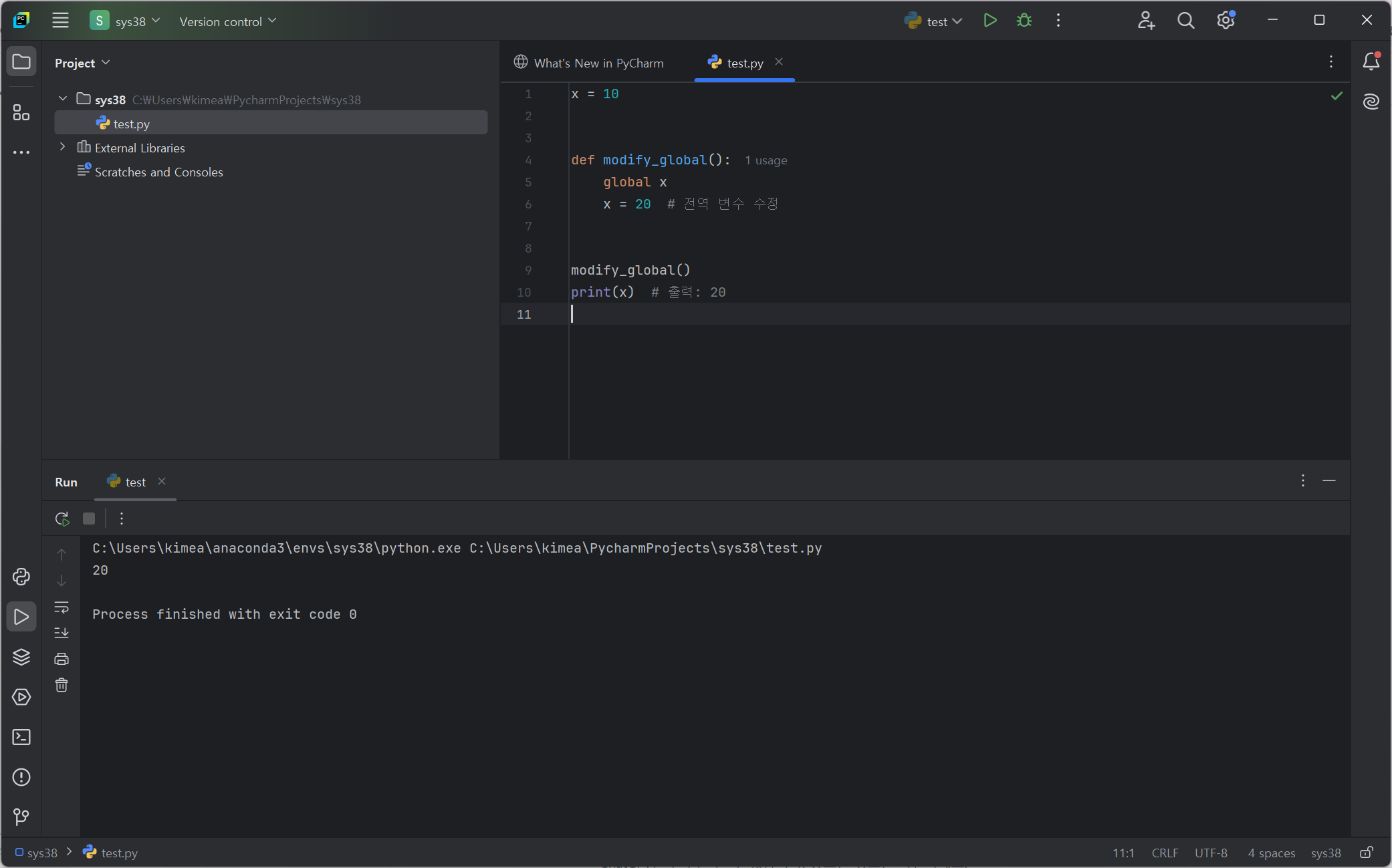1392x868 pixels.
Task: Expand the External Libraries tree node
Action: point(63,147)
